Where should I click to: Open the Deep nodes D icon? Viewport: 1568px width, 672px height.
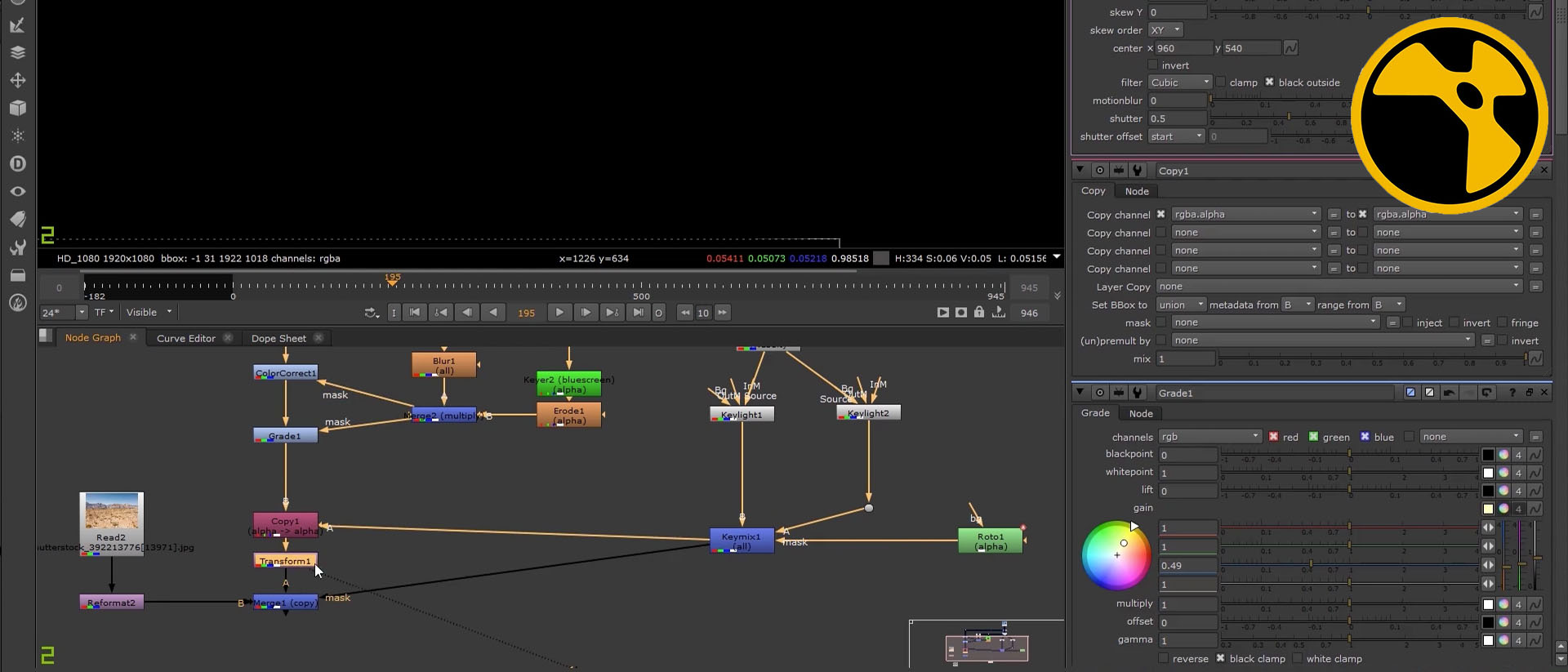click(x=17, y=163)
